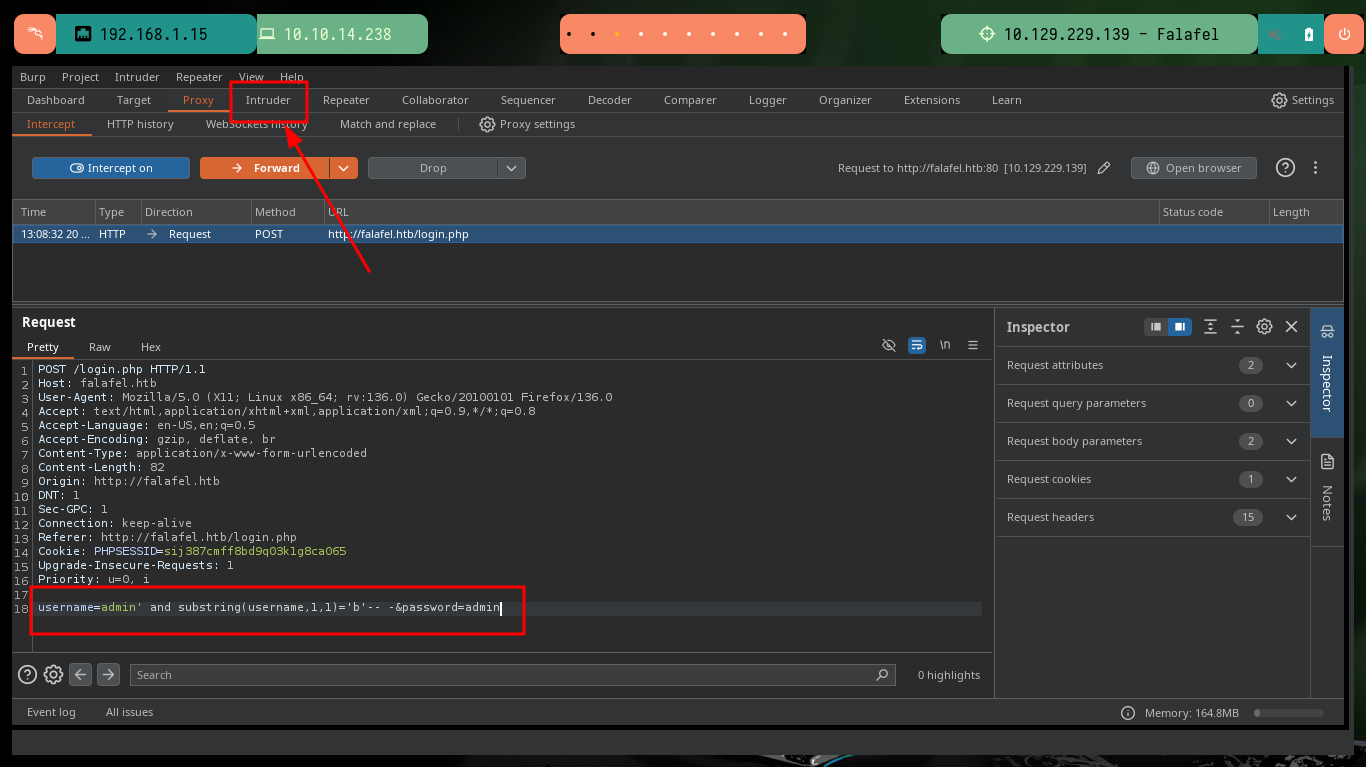This screenshot has height=767, width=1366.
Task: Open the Forward button dropdown arrow
Action: pos(344,168)
